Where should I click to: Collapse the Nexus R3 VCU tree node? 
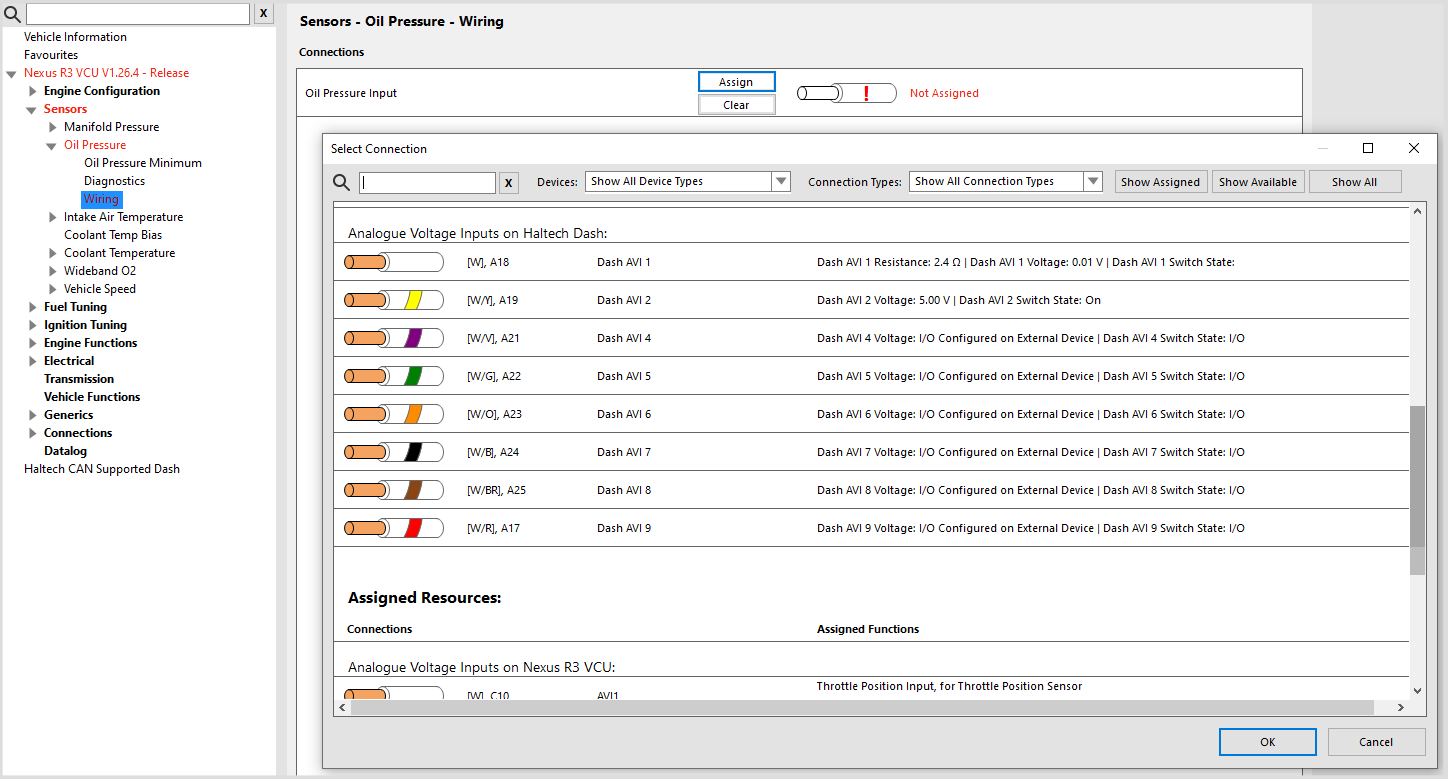[x=11, y=74]
